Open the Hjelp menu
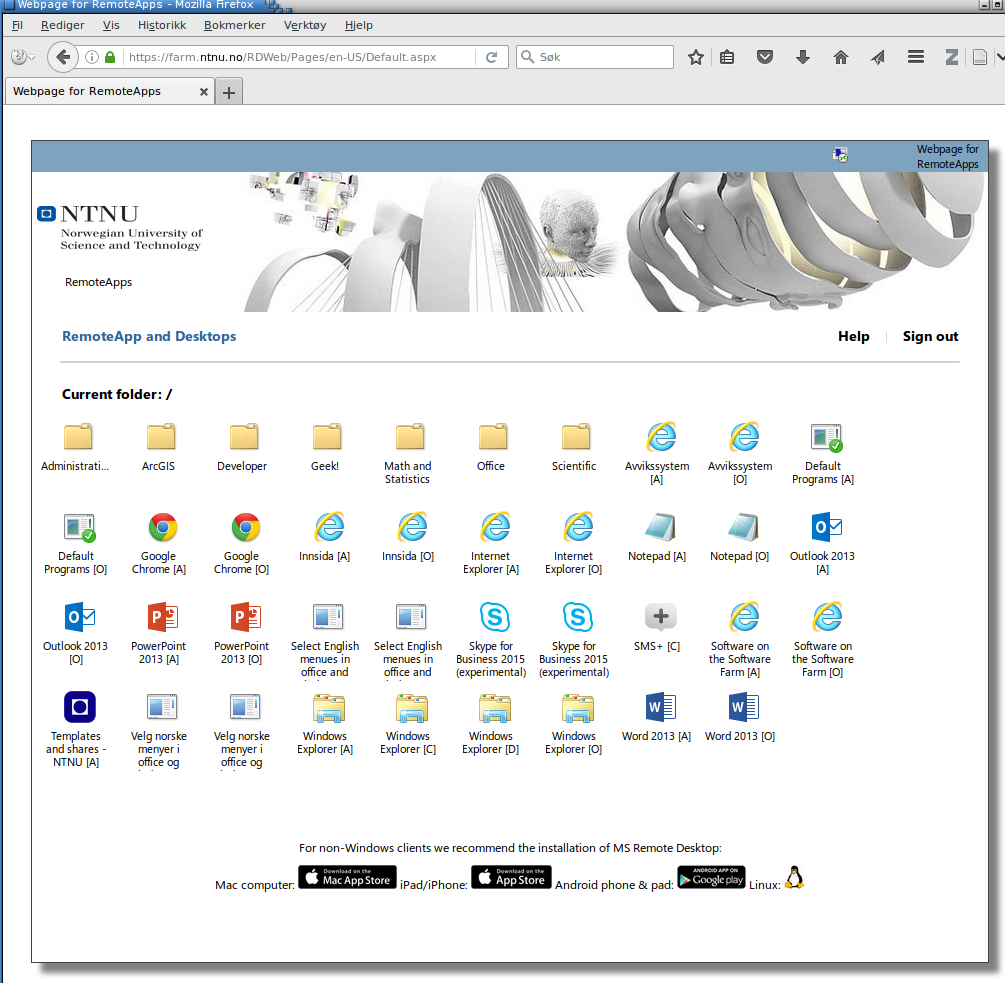Screen dimensions: 1005x983 click(359, 25)
